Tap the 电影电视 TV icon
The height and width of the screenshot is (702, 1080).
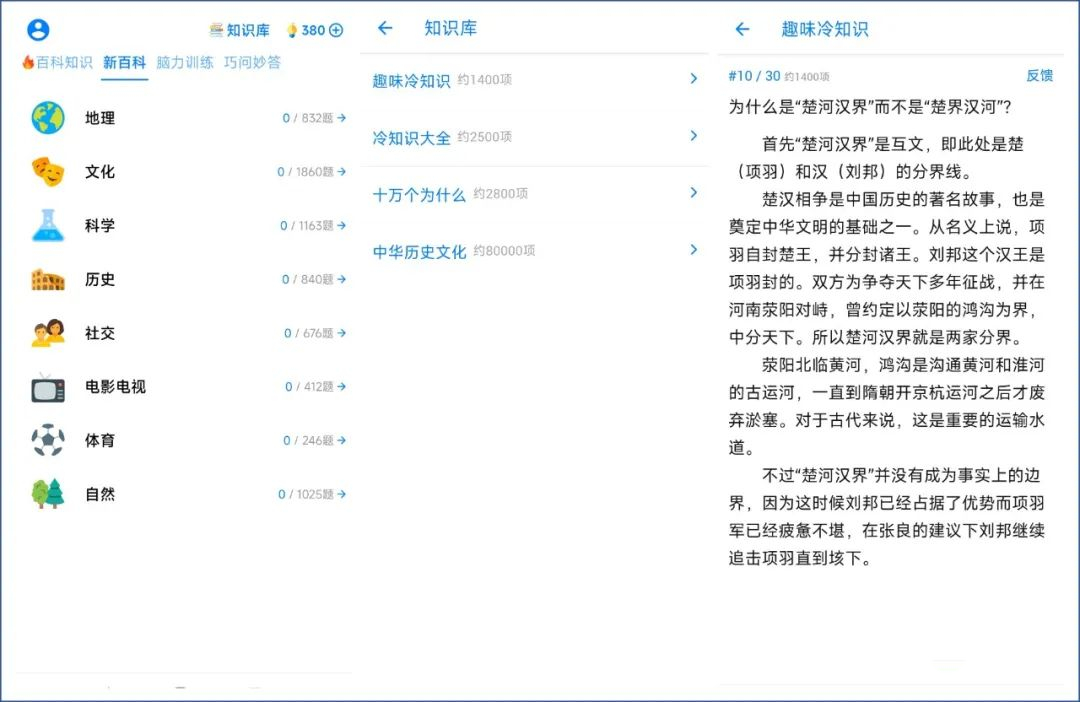click(x=42, y=387)
